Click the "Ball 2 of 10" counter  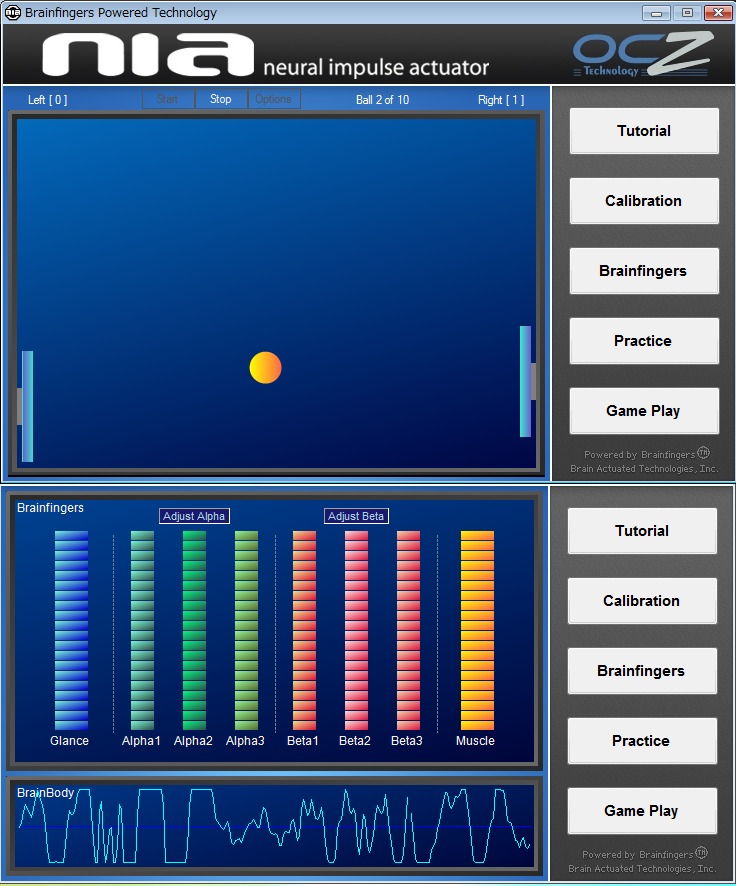[382, 100]
